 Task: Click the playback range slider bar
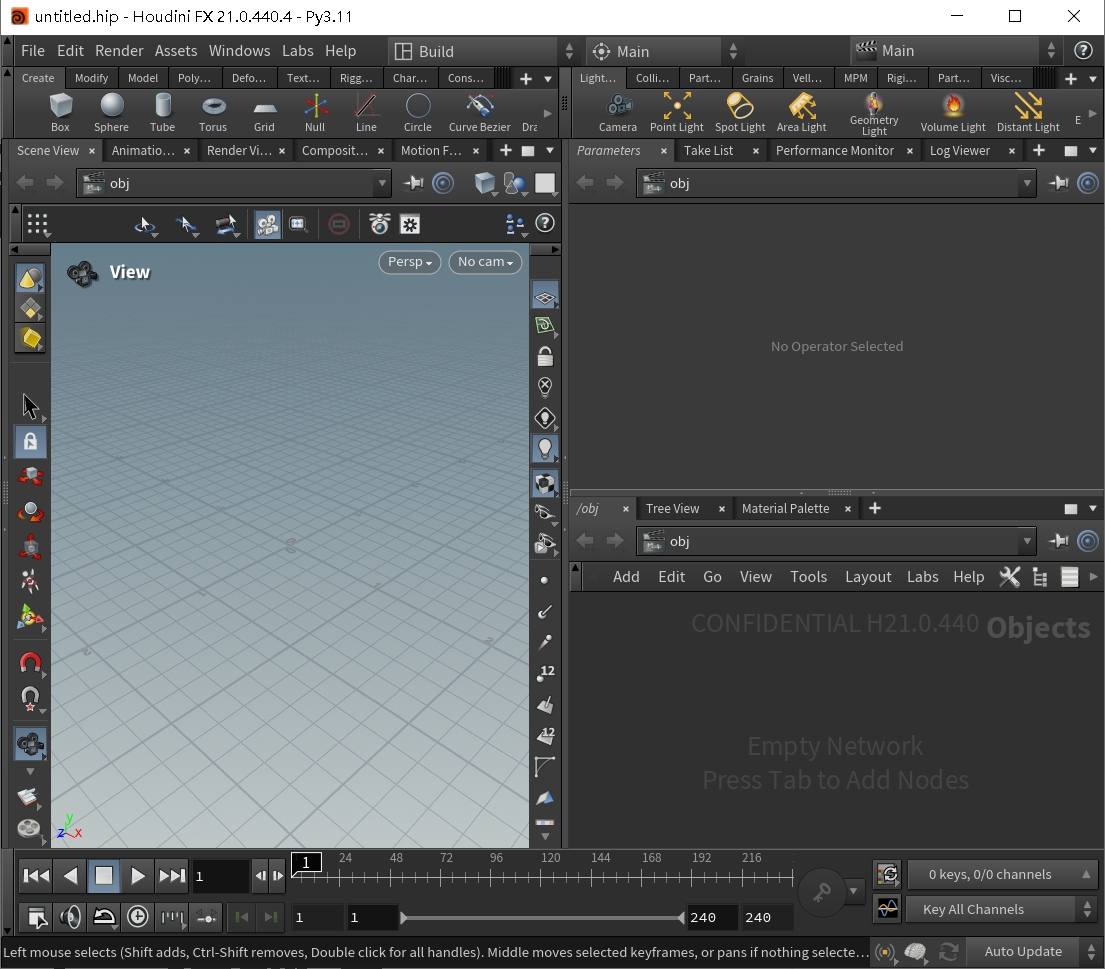543,917
